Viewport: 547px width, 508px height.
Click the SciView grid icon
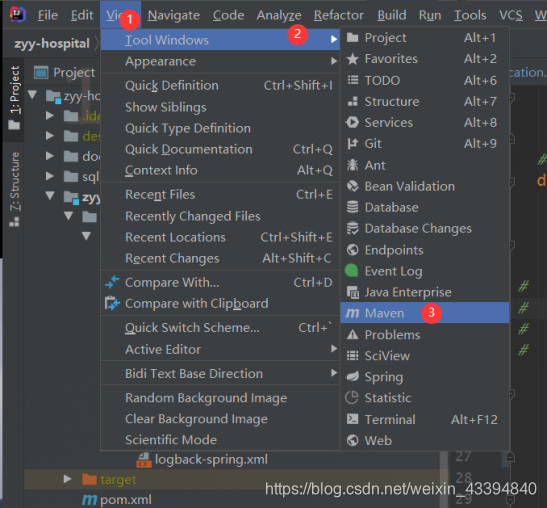point(353,356)
